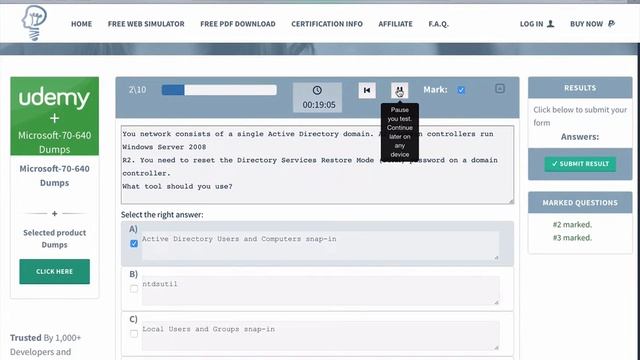The image size is (640, 360).
Task: Click the 00:19:05 timer display
Action: click(x=319, y=105)
